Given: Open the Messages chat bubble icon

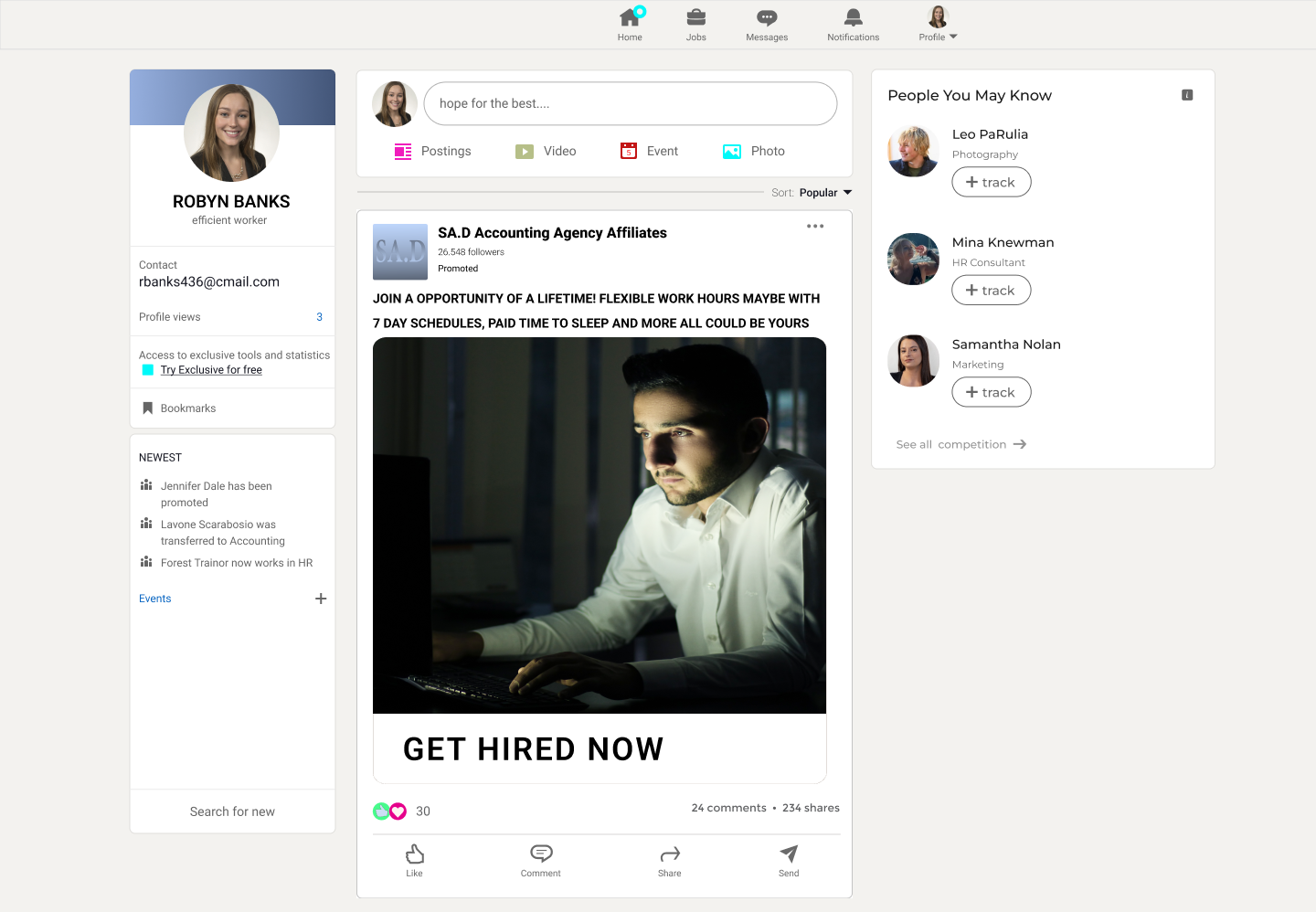Looking at the screenshot, I should pos(767,17).
